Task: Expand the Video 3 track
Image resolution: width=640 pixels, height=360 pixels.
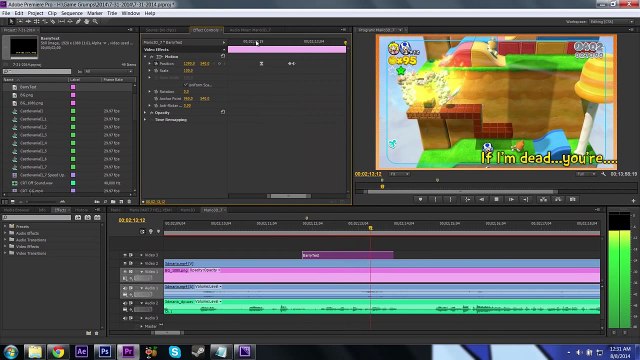Action: point(142,255)
